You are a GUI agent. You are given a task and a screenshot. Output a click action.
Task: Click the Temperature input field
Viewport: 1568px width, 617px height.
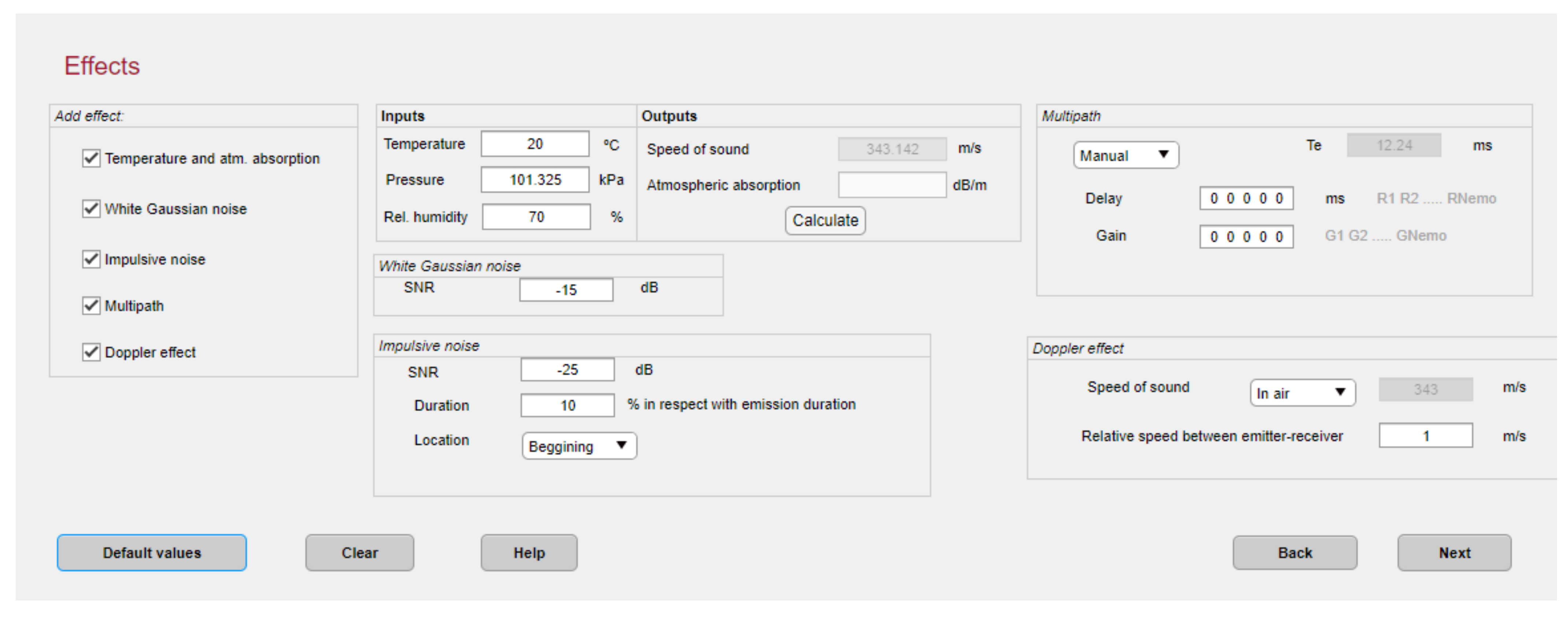[x=535, y=144]
